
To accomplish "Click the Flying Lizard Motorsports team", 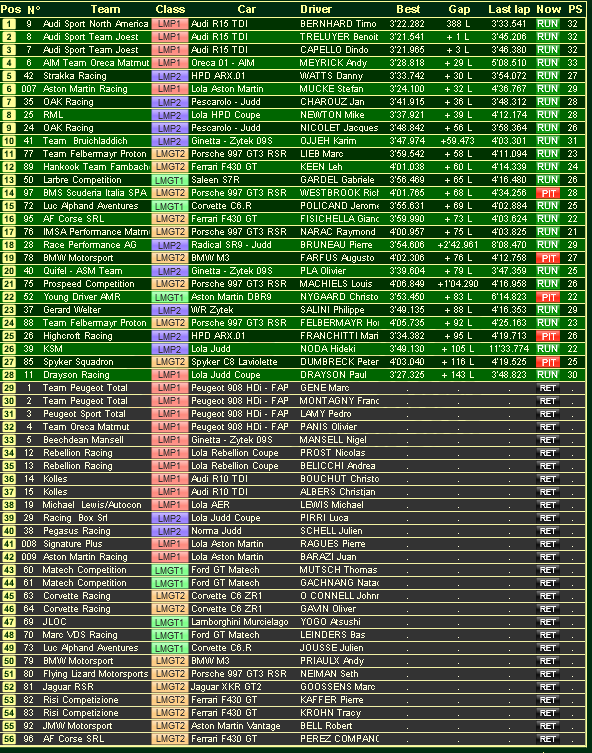I will (96, 672).
